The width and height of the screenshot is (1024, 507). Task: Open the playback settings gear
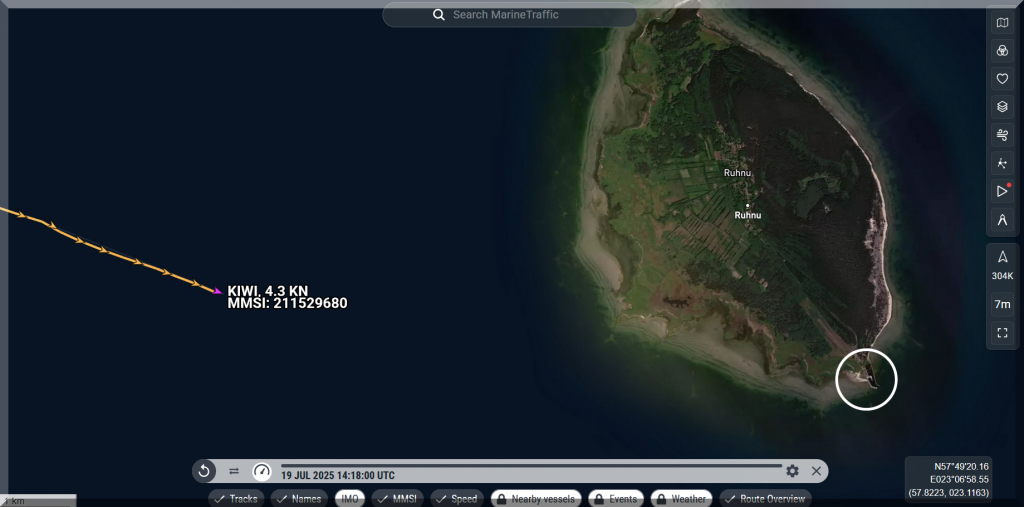792,471
